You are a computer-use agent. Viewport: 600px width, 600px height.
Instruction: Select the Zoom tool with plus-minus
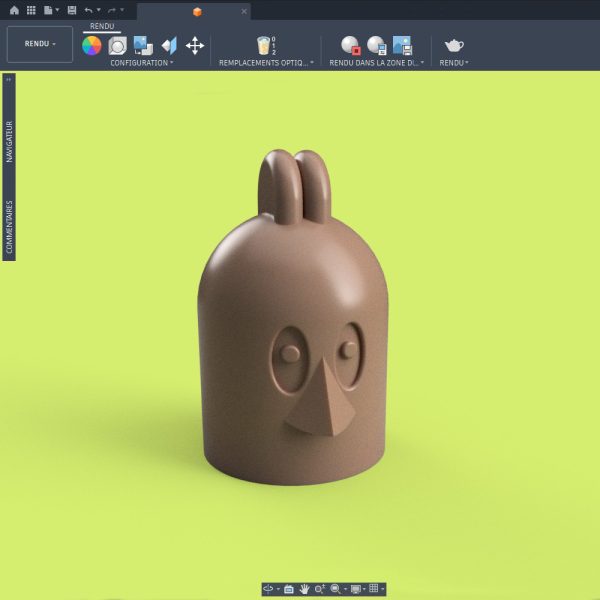(320, 589)
